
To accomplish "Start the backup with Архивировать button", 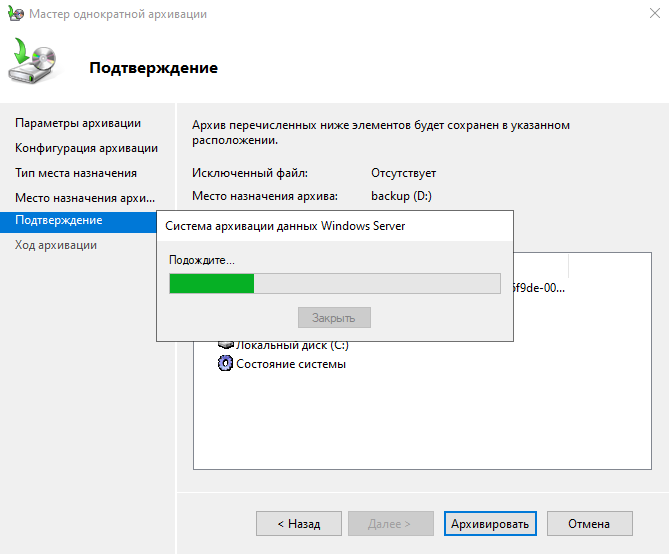I will click(490, 523).
